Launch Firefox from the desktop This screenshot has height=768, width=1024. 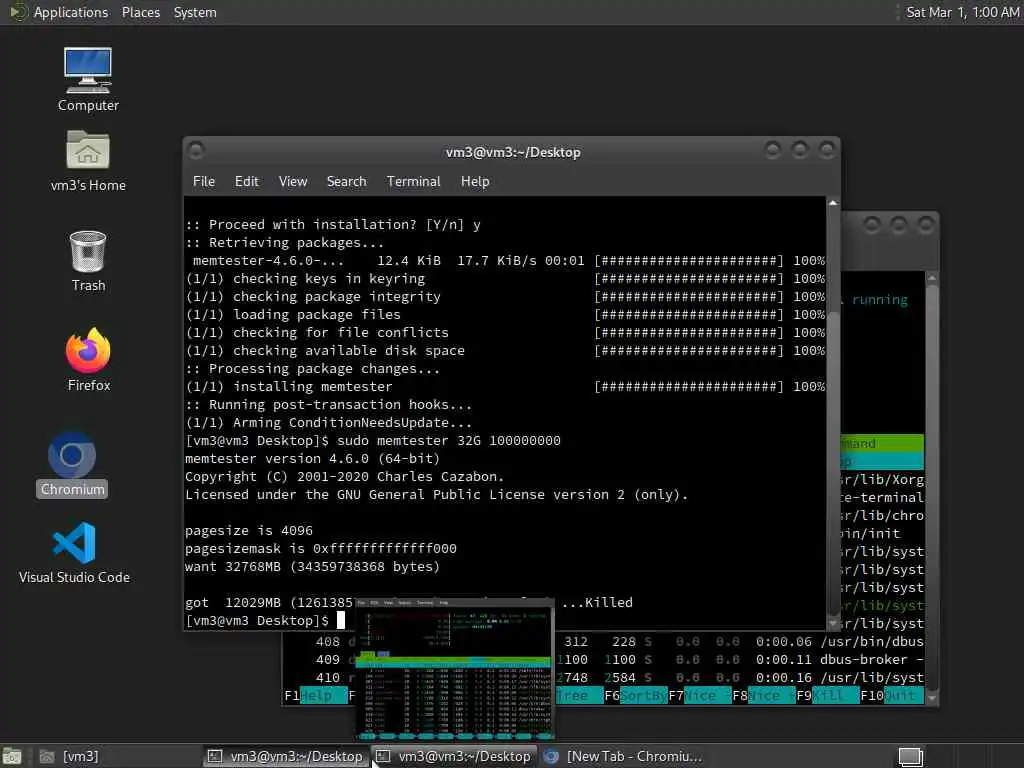point(88,359)
